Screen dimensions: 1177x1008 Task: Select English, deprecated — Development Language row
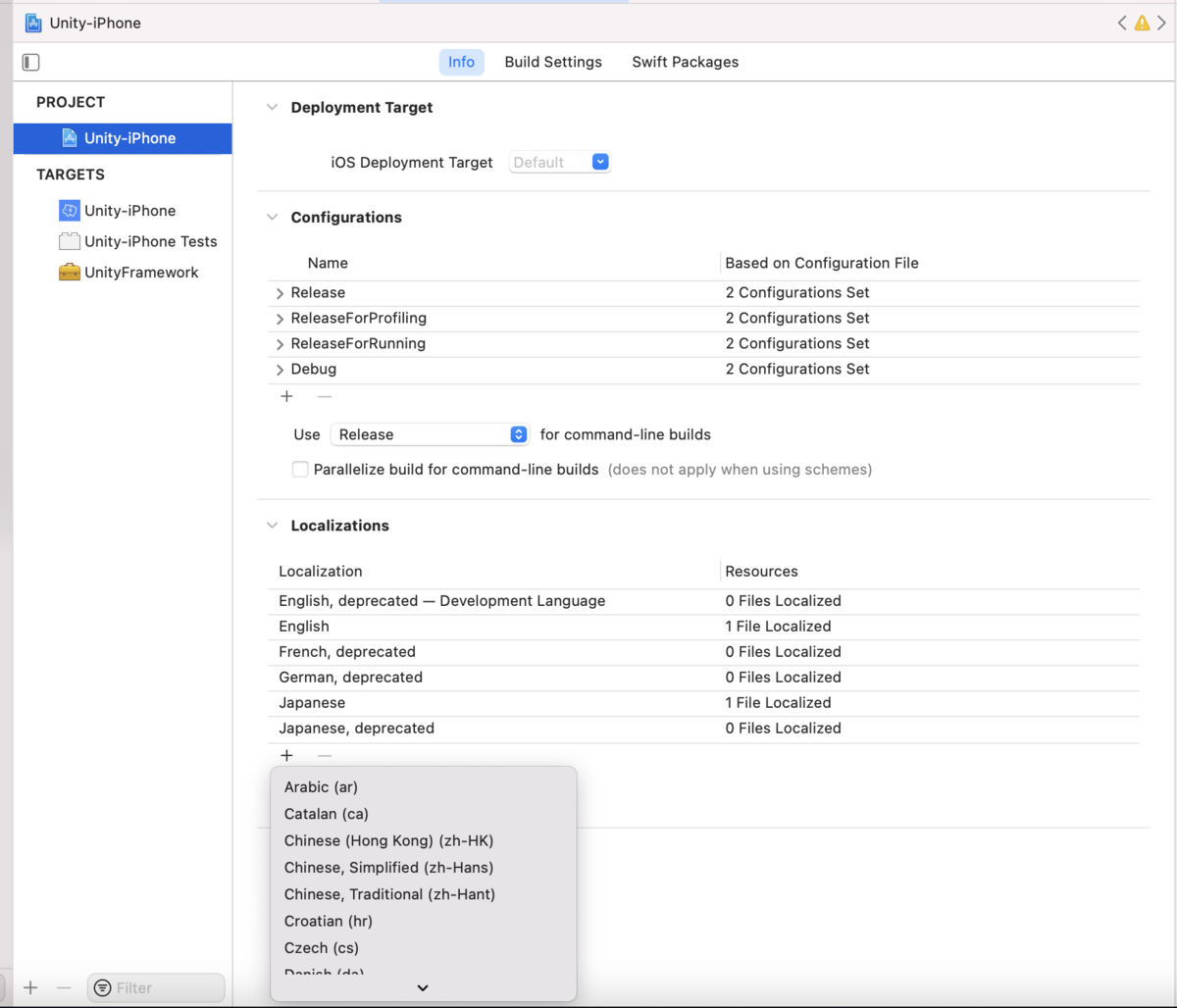[x=703, y=601]
